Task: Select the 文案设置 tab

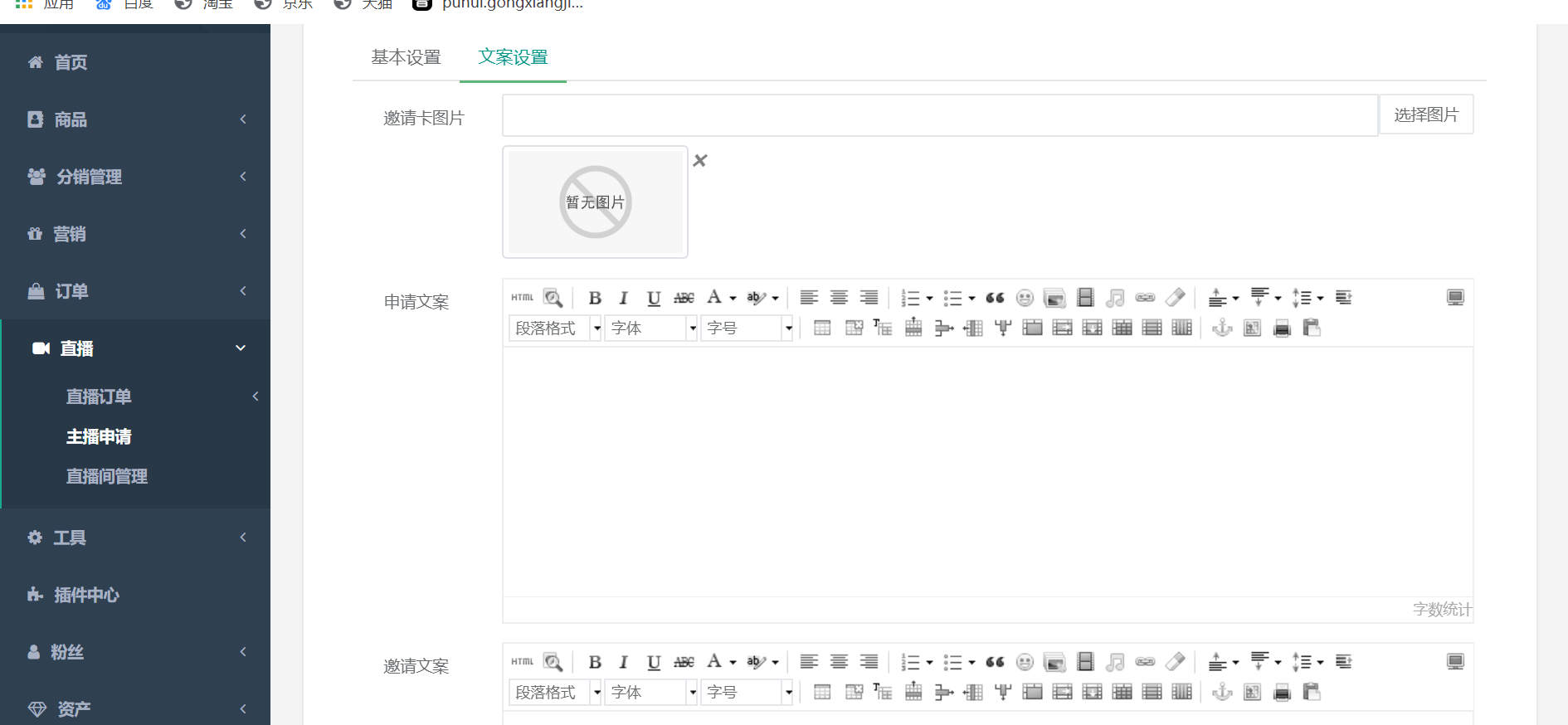Action: tap(513, 57)
